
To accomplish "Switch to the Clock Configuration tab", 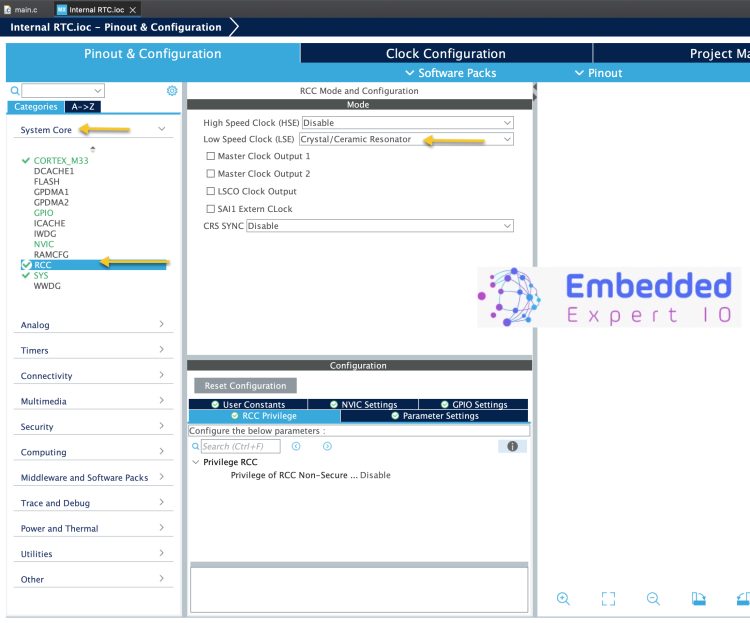I will [x=446, y=54].
